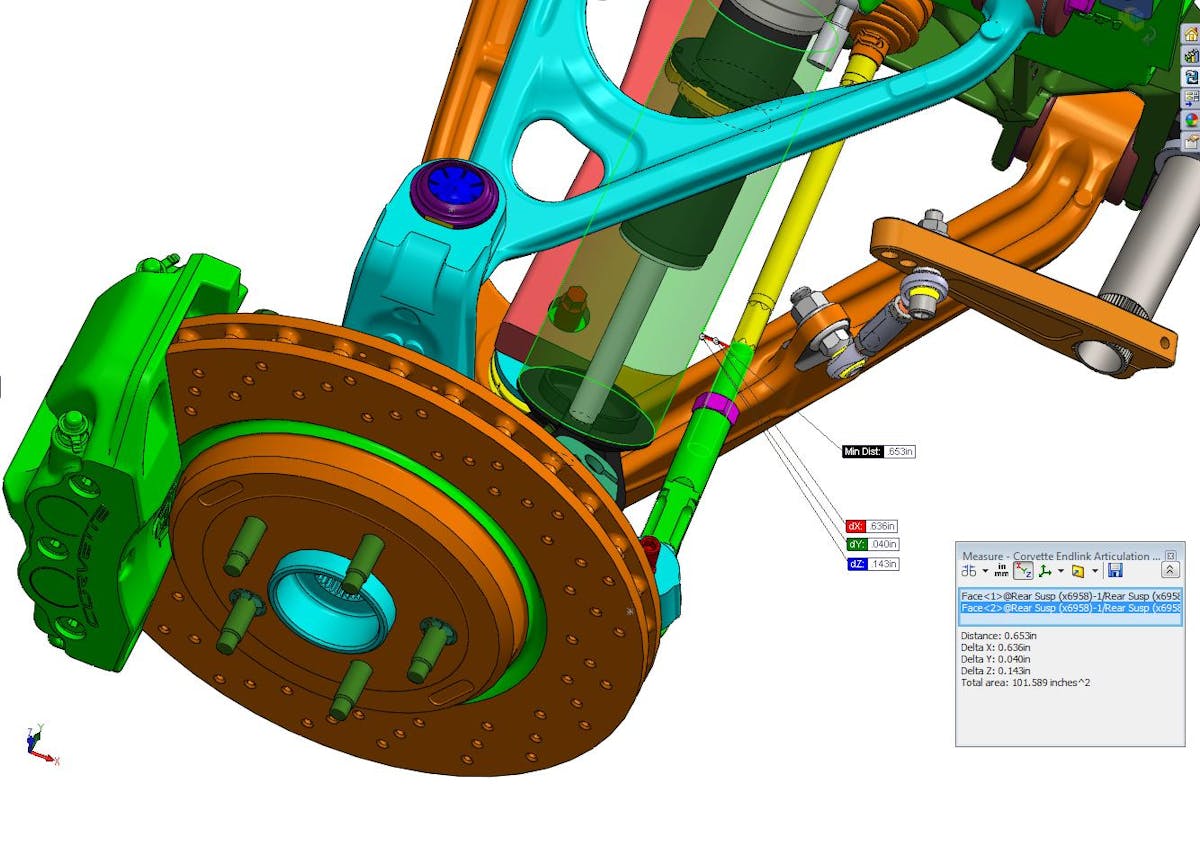
Task: Click the red dX measurement callout
Action: coord(871,526)
